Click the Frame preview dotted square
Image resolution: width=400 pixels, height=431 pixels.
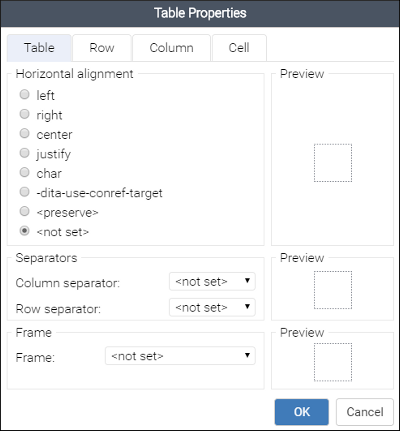(333, 362)
